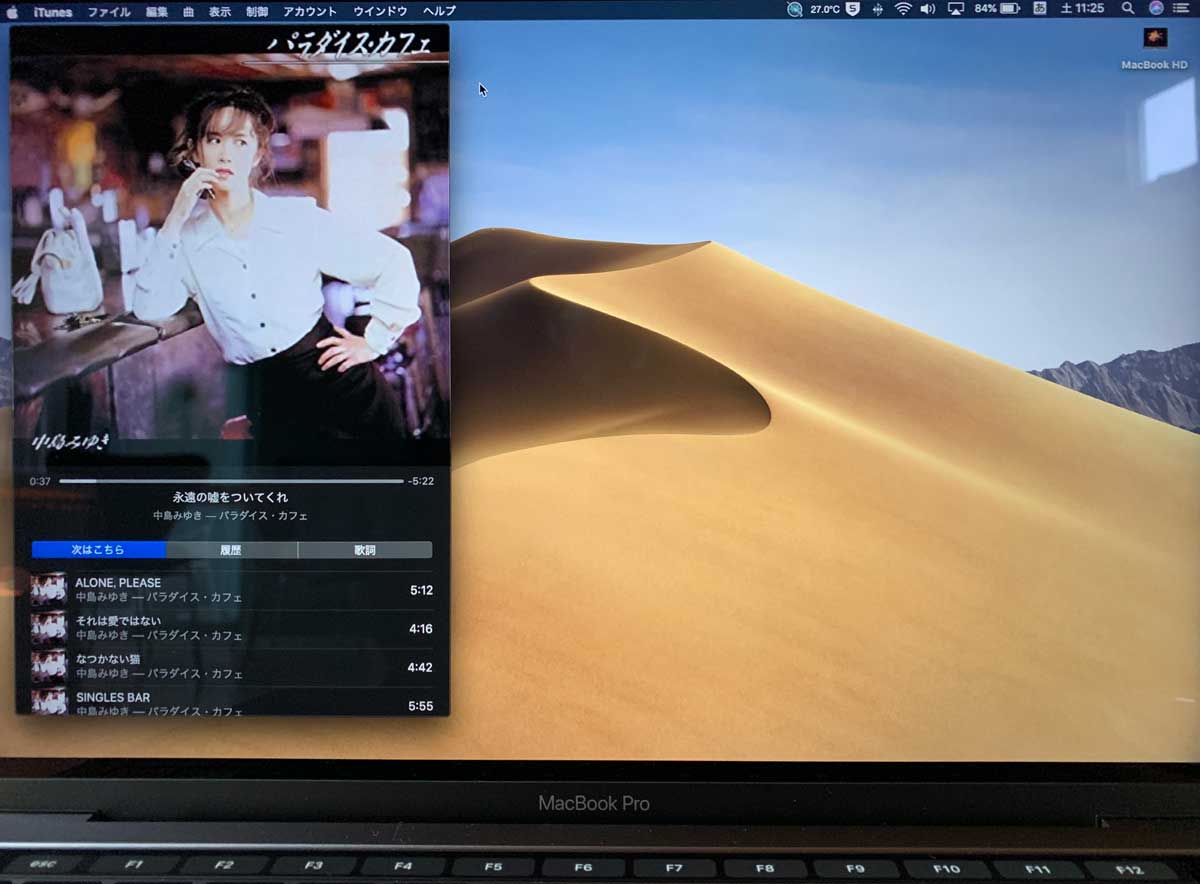The height and width of the screenshot is (884, 1200).
Task: Select the ALONE, PLEASE track
Action: coord(232,590)
